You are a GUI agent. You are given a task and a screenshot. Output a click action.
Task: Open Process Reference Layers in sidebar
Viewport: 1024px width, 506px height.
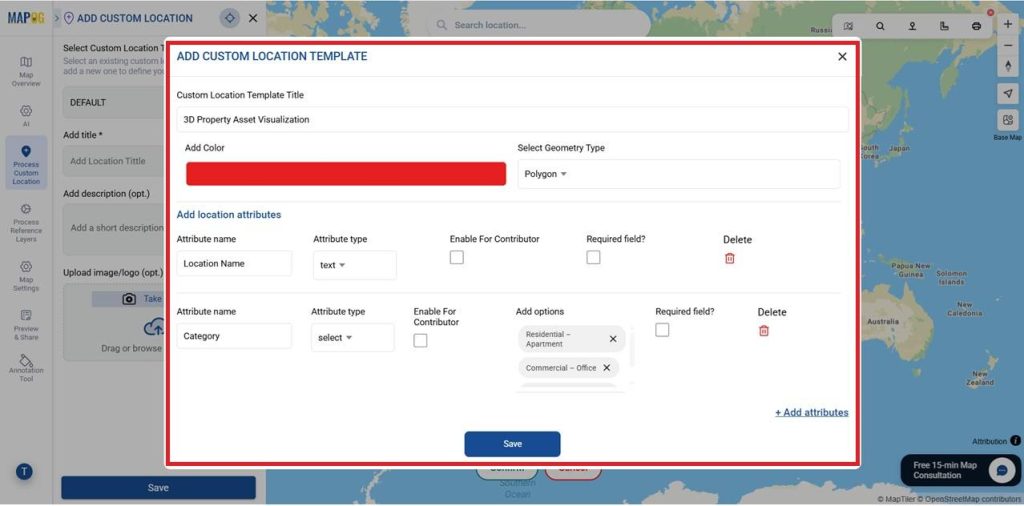point(26,223)
